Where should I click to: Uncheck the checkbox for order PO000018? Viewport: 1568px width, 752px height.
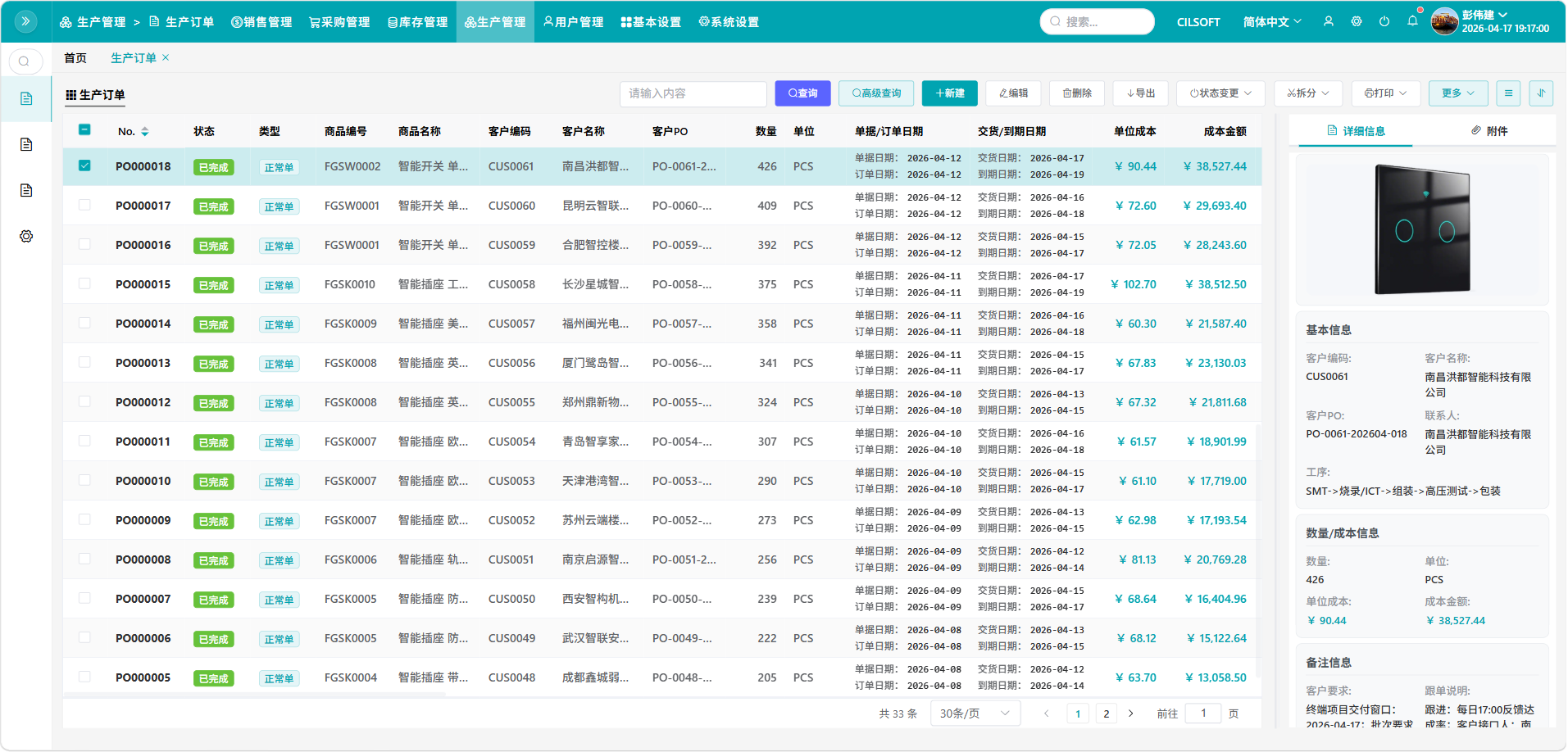pyautogui.click(x=84, y=165)
